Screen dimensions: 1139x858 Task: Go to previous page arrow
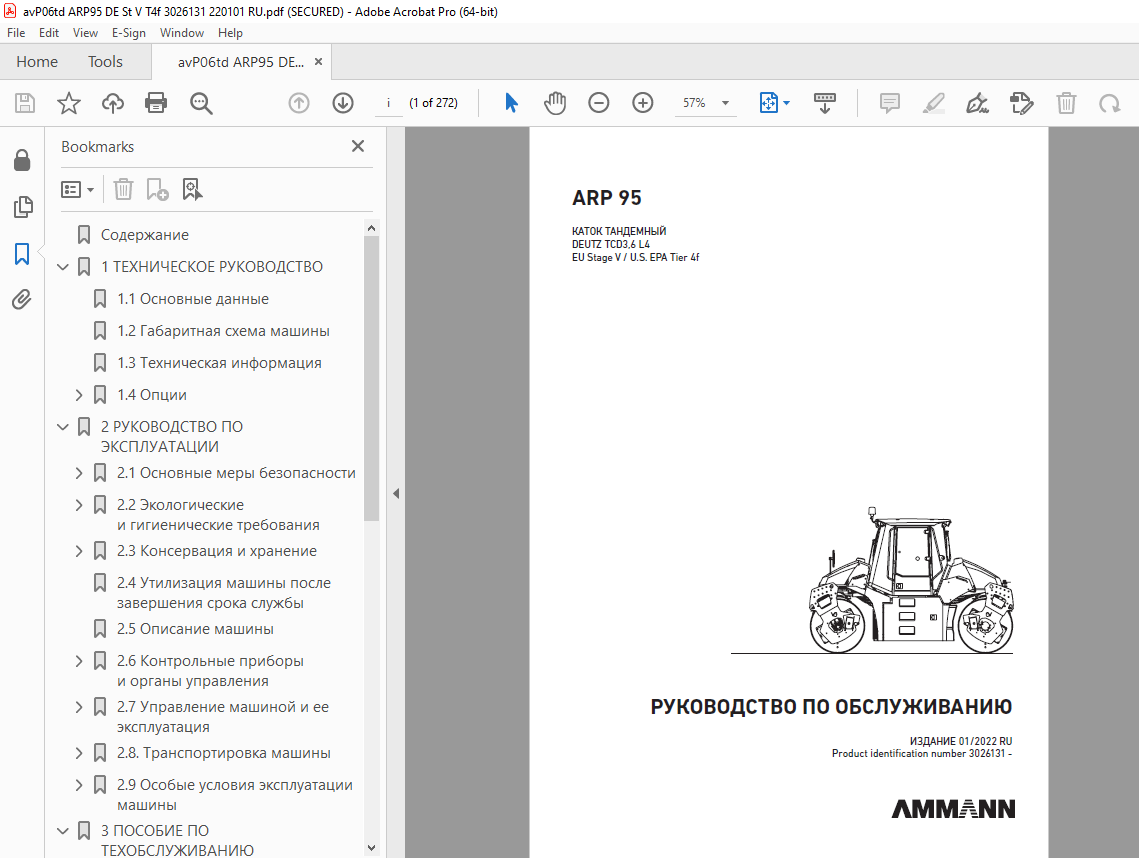[x=299, y=103]
